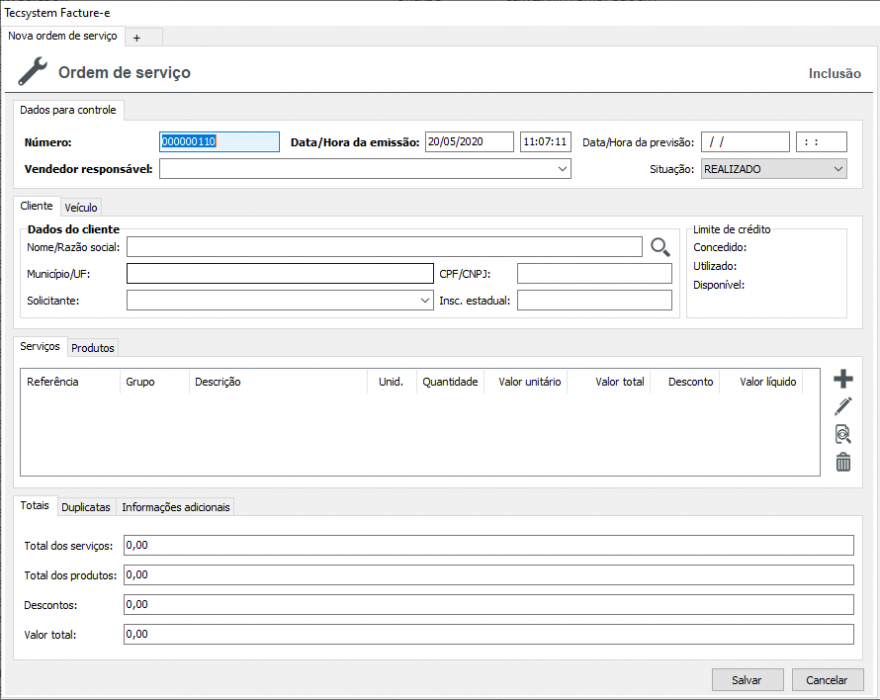The width and height of the screenshot is (880, 700).
Task: Edit selected service with pencil icon
Action: tap(843, 406)
